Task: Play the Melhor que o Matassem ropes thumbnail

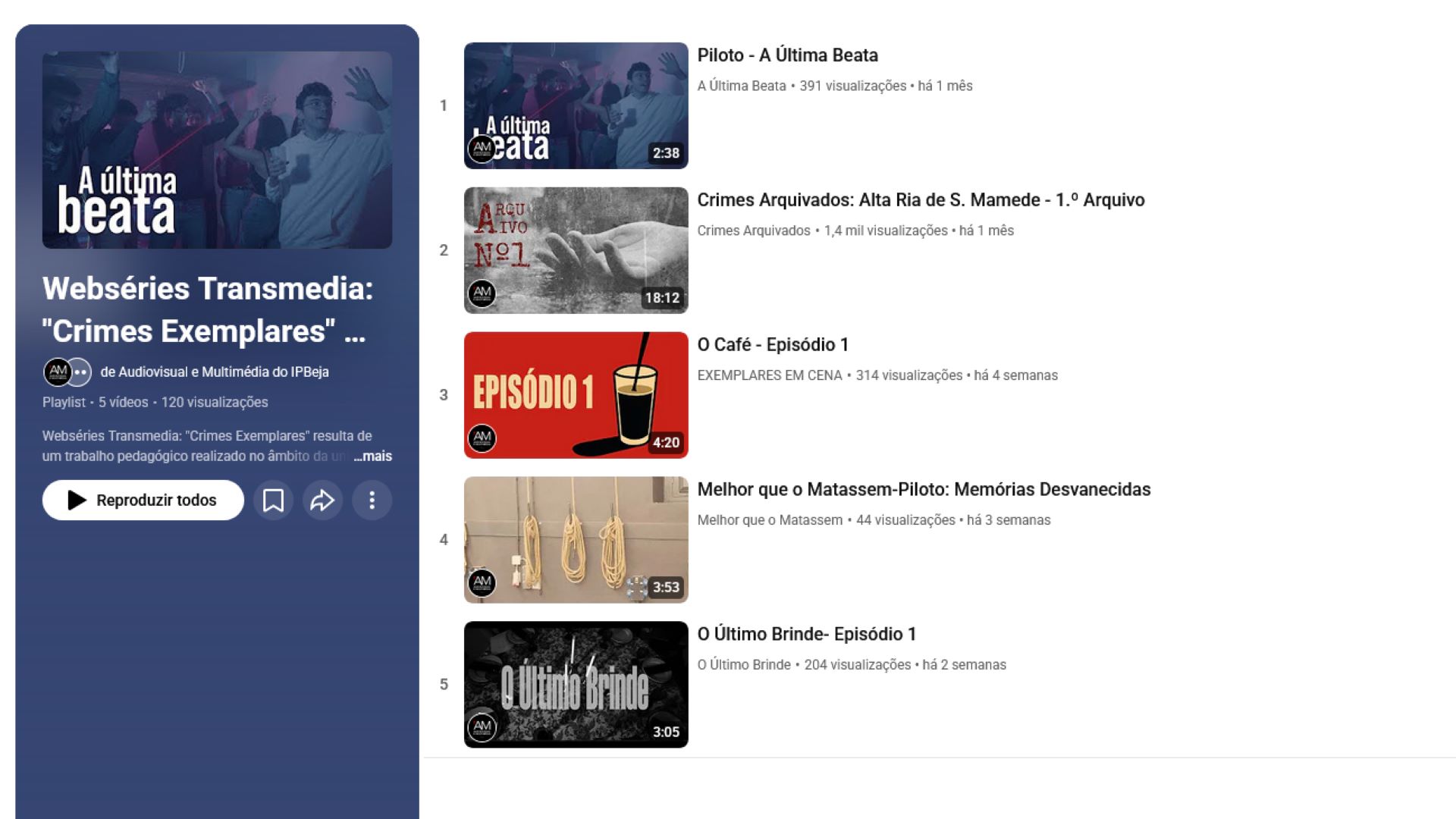Action: (x=576, y=539)
